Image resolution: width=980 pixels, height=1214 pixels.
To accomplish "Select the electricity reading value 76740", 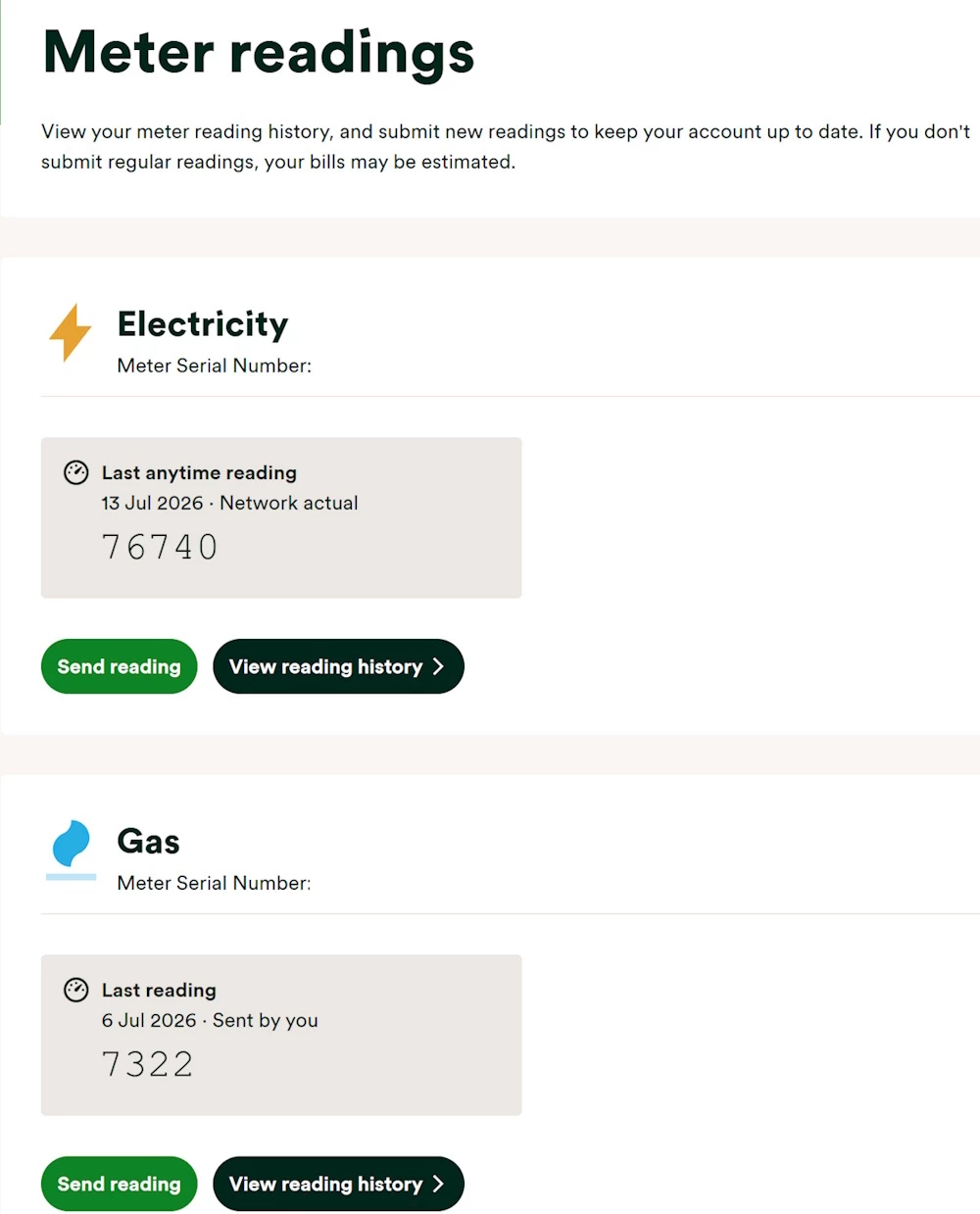I will 160,547.
